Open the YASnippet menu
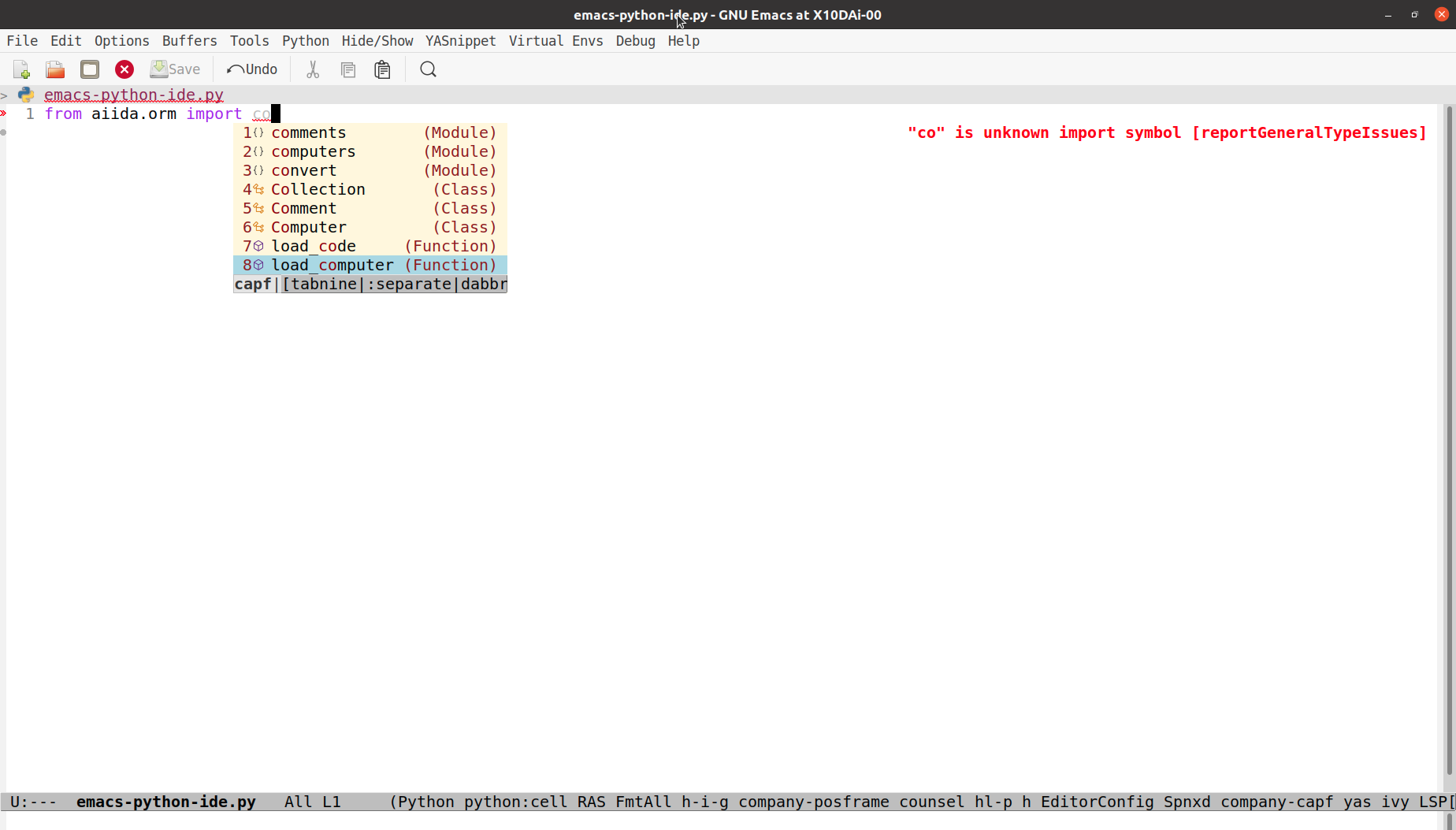The height and width of the screenshot is (830, 1456). (460, 41)
